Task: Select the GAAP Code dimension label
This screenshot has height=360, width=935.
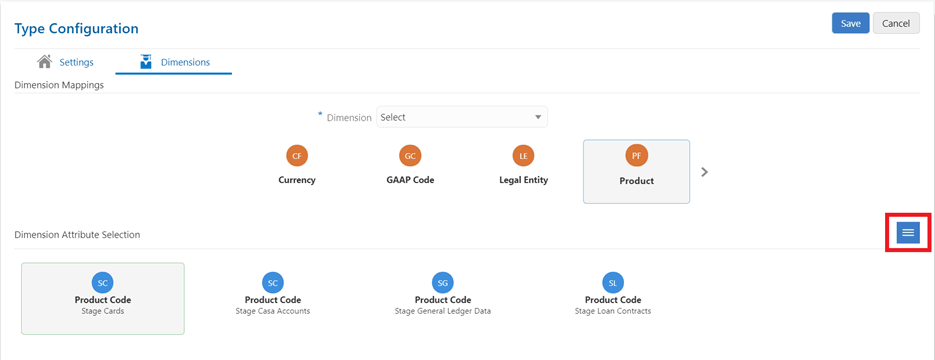Action: point(410,180)
